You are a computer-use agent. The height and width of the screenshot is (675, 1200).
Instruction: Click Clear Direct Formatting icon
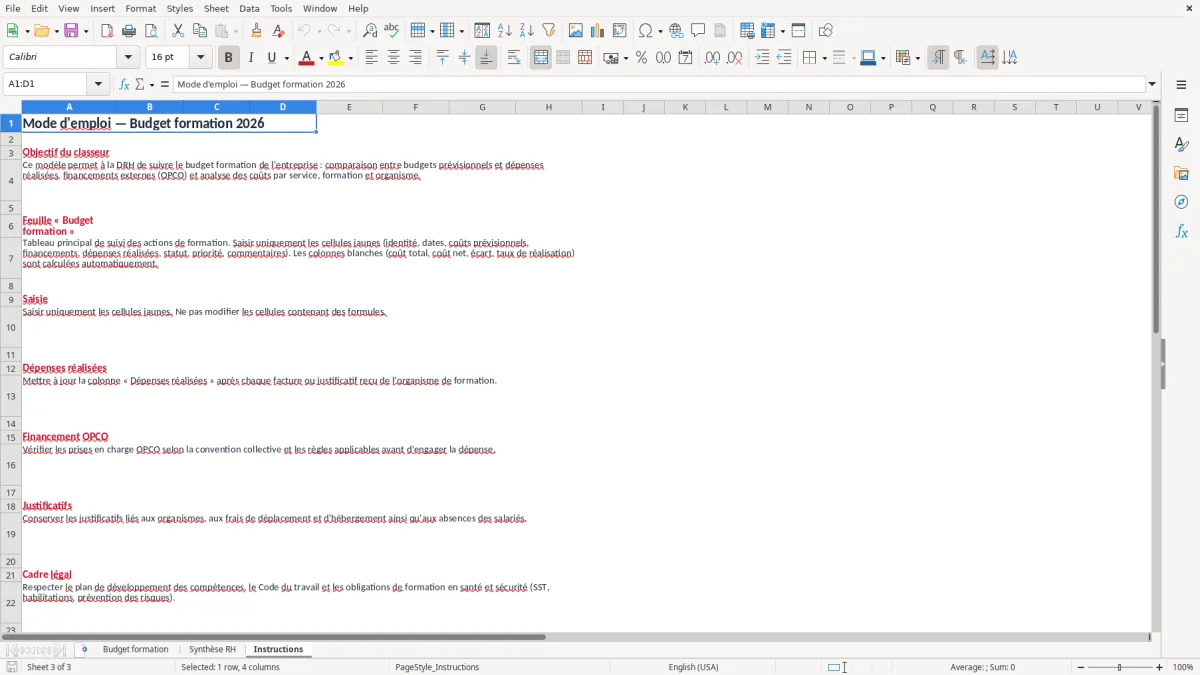279,31
